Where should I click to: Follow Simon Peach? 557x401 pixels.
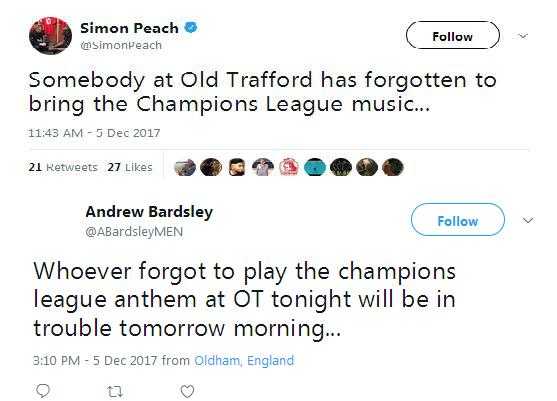point(453,35)
